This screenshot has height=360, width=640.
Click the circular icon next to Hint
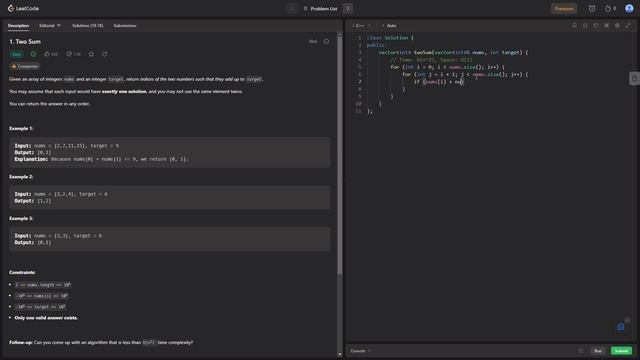click(x=326, y=41)
